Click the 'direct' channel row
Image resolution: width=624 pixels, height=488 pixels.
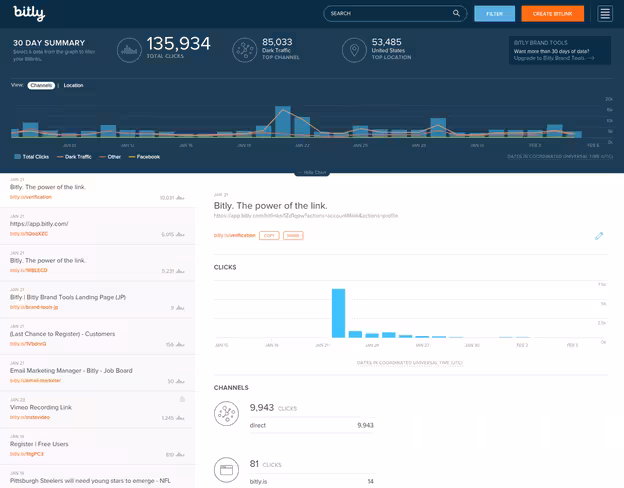coord(312,426)
